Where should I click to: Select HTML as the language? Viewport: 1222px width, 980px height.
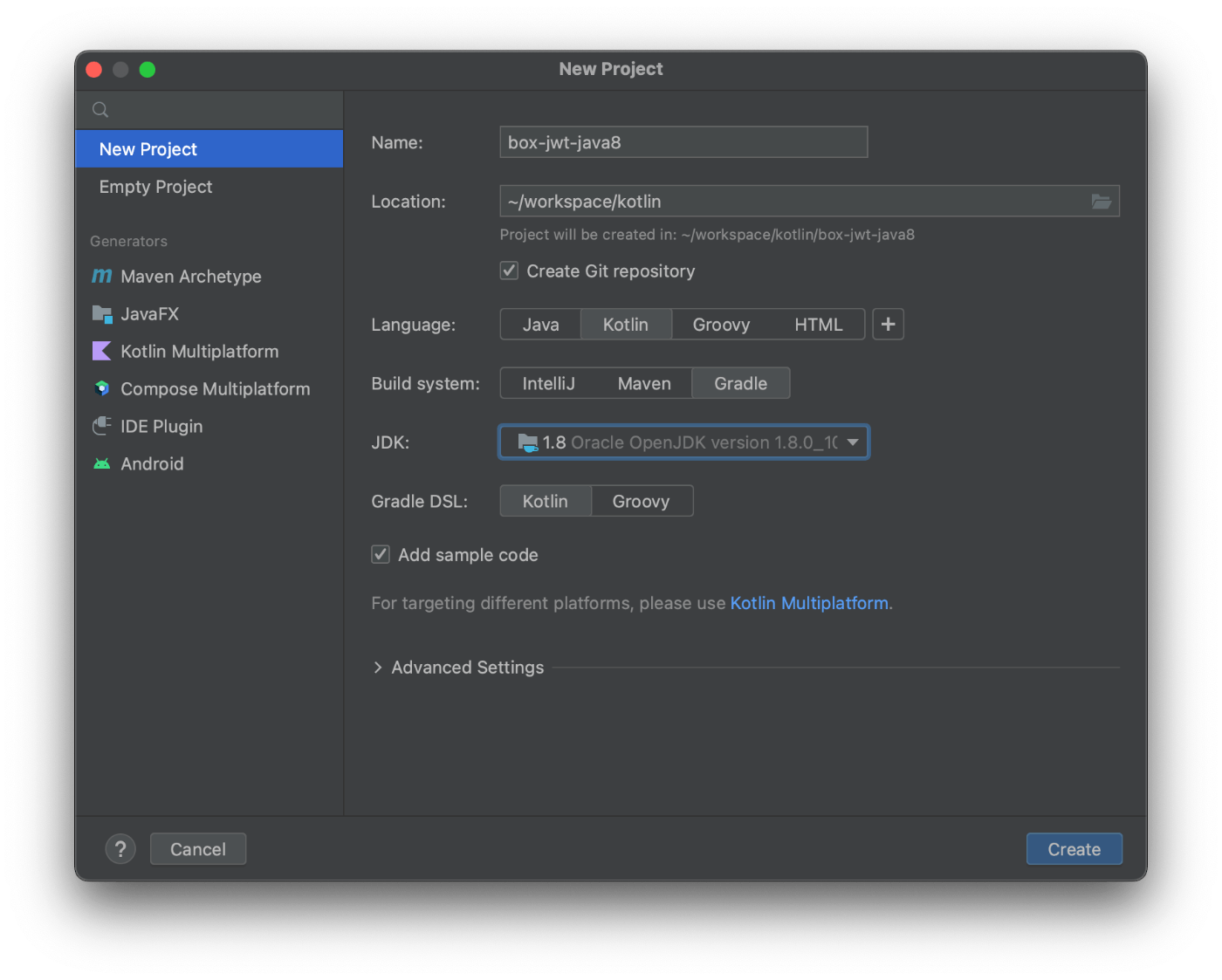point(819,325)
